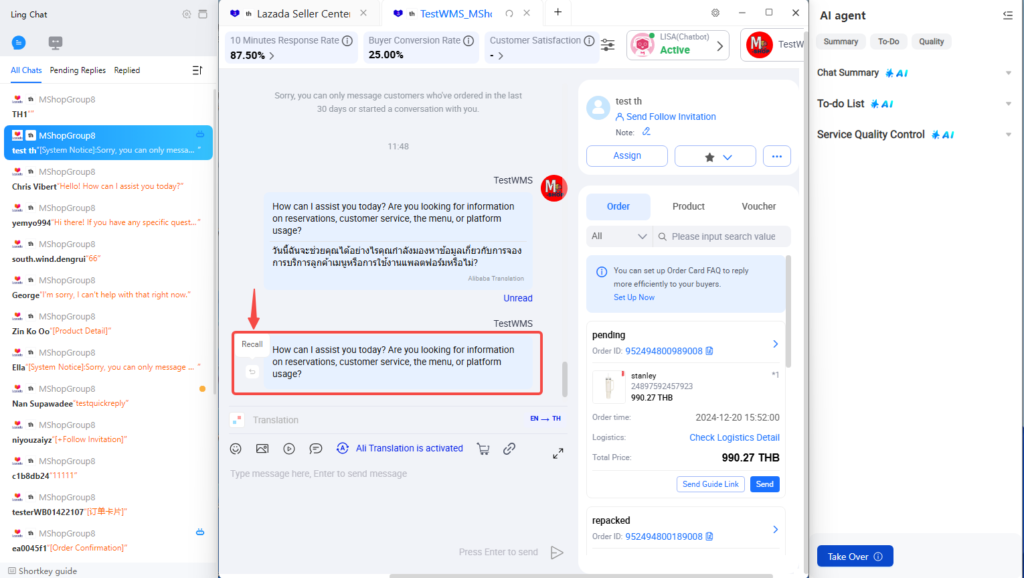This screenshot has height=578, width=1024.
Task: Refresh the TestWMS_MShop tab
Action: click(509, 13)
